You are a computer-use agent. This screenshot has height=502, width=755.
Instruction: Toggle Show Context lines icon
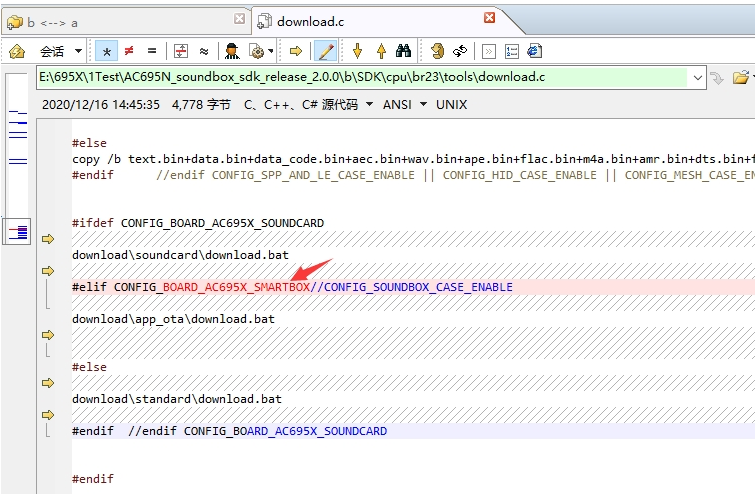point(181,51)
